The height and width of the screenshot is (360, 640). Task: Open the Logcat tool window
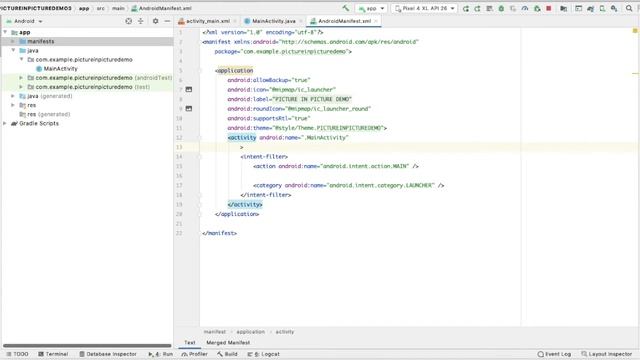point(263,354)
